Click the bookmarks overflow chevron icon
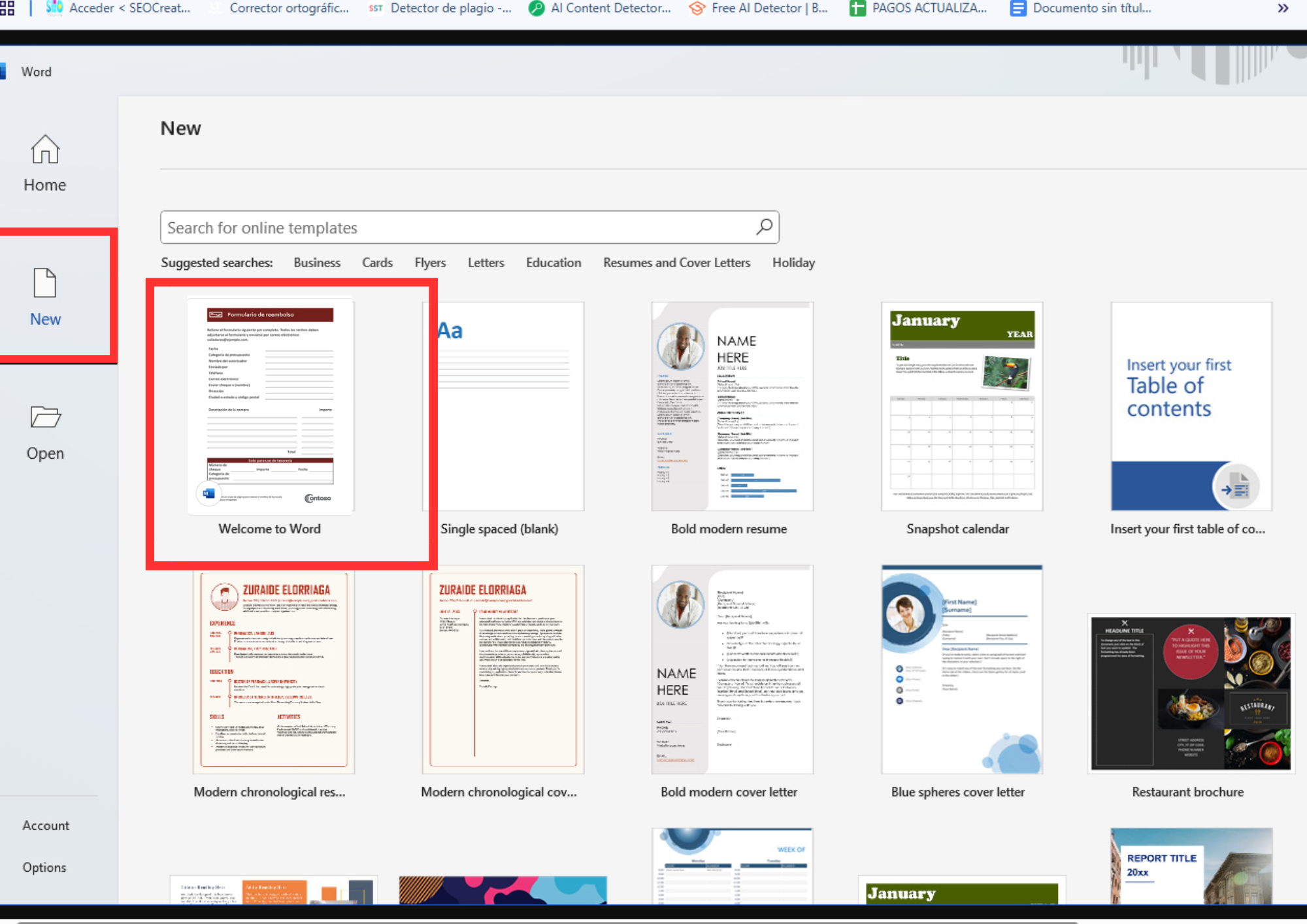 point(1283,8)
